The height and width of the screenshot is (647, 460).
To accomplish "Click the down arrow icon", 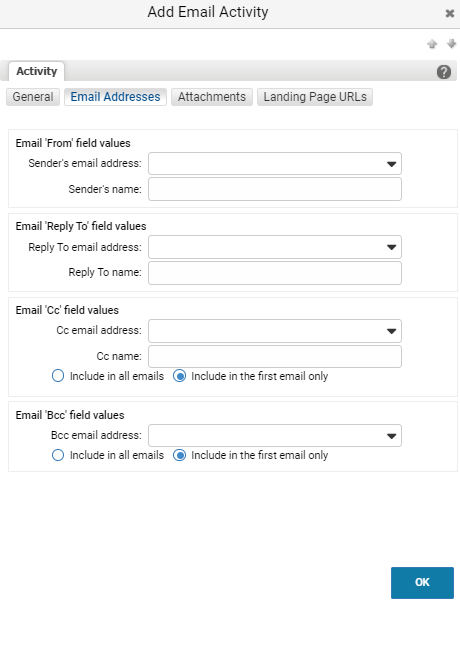I will (x=451, y=44).
